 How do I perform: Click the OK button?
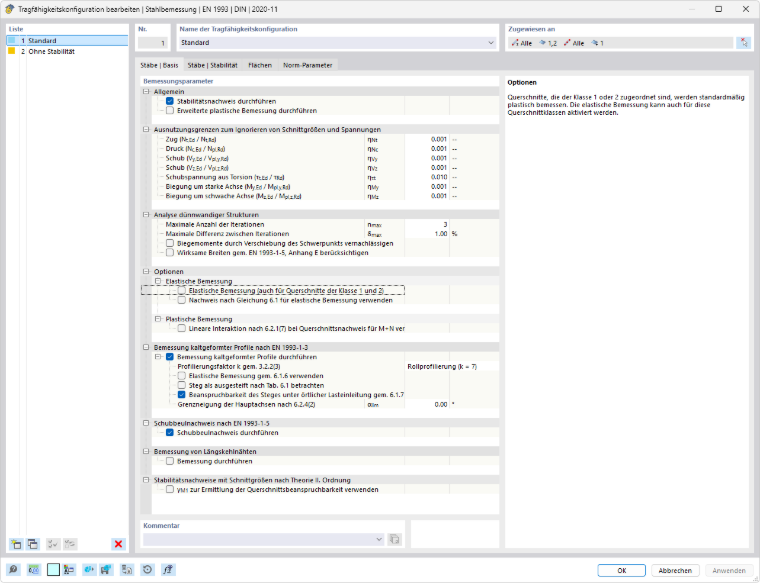pyautogui.click(x=621, y=570)
